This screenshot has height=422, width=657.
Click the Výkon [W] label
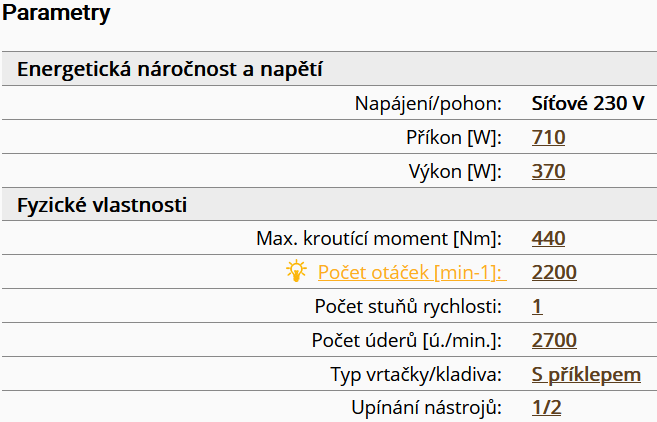[455, 171]
